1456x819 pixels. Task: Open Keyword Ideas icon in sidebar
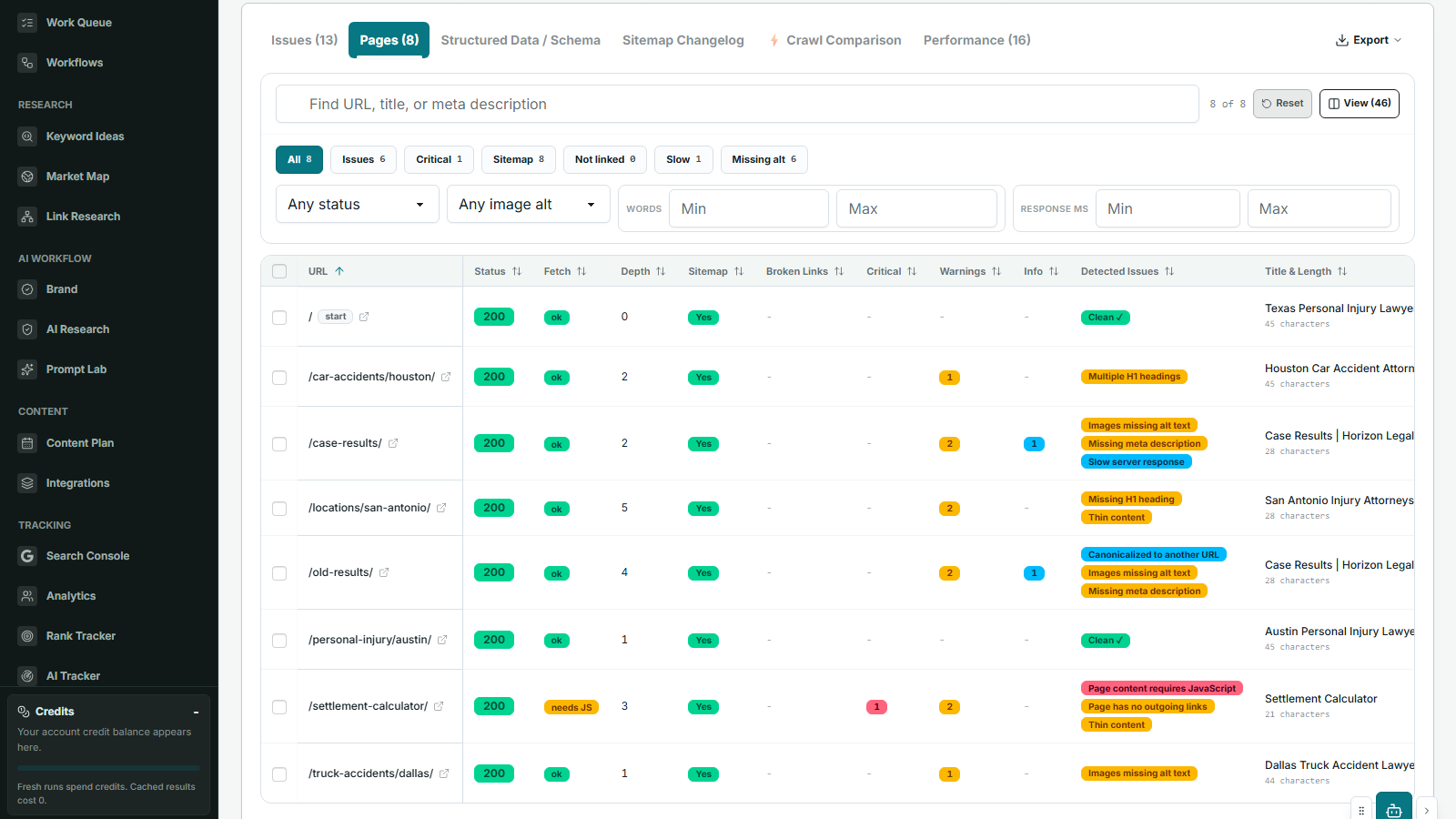click(x=27, y=136)
